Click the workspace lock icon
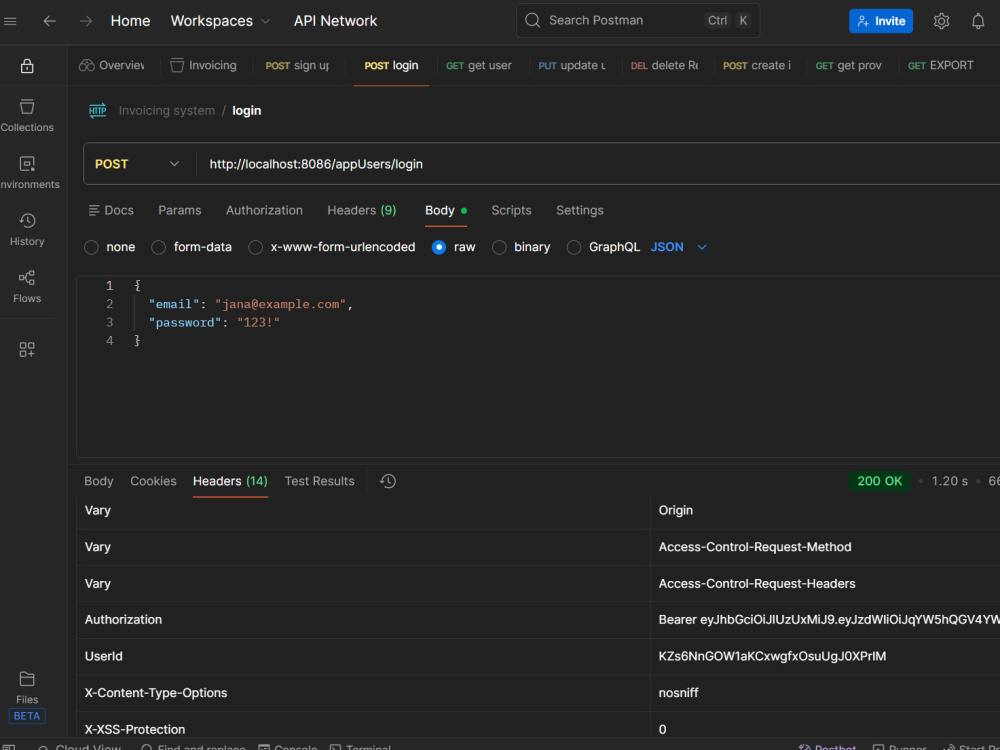Screen dimensions: 1000x750 tap(27, 66)
